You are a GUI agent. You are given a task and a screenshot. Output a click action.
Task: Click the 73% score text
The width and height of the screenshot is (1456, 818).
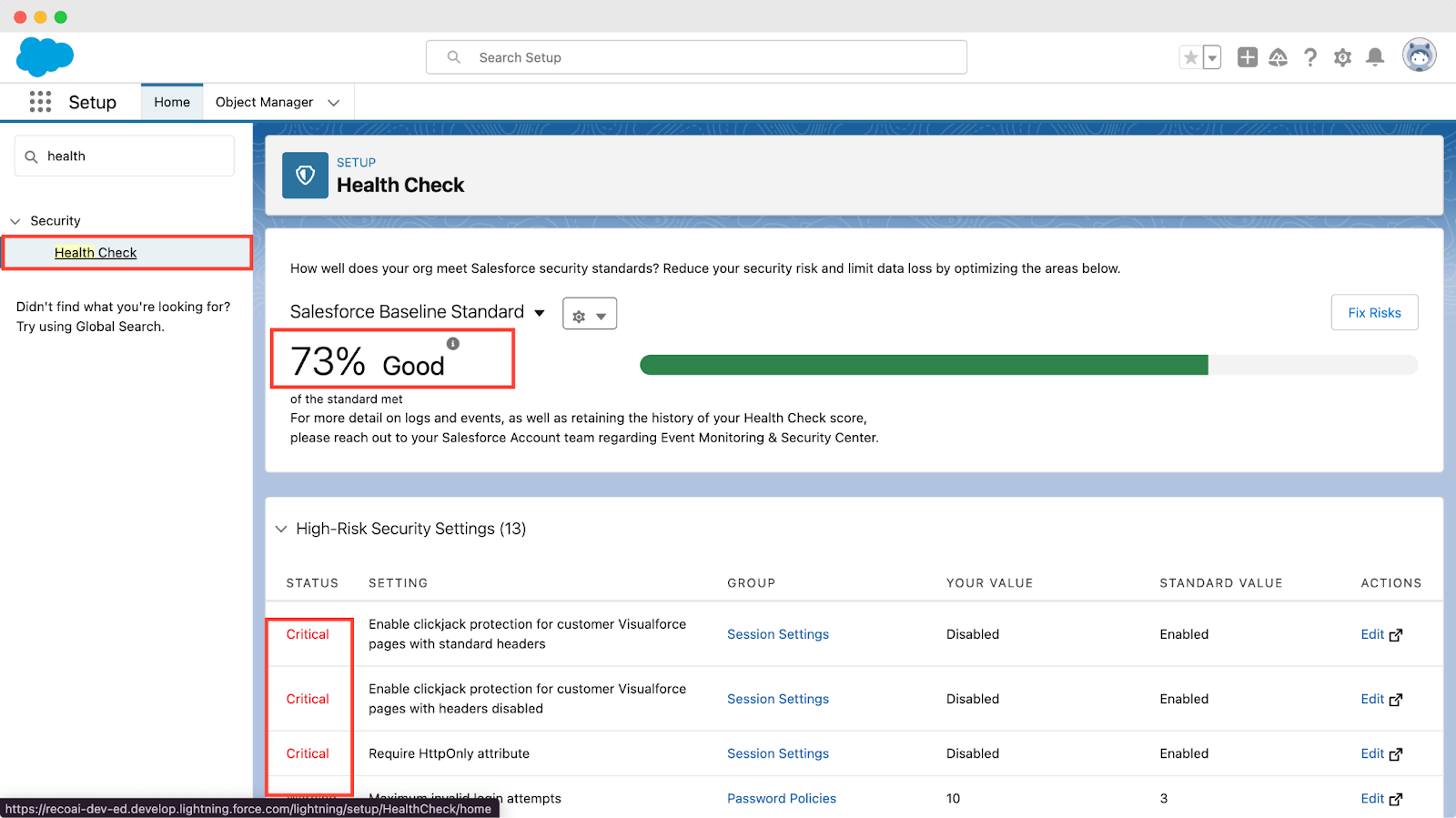tap(328, 361)
